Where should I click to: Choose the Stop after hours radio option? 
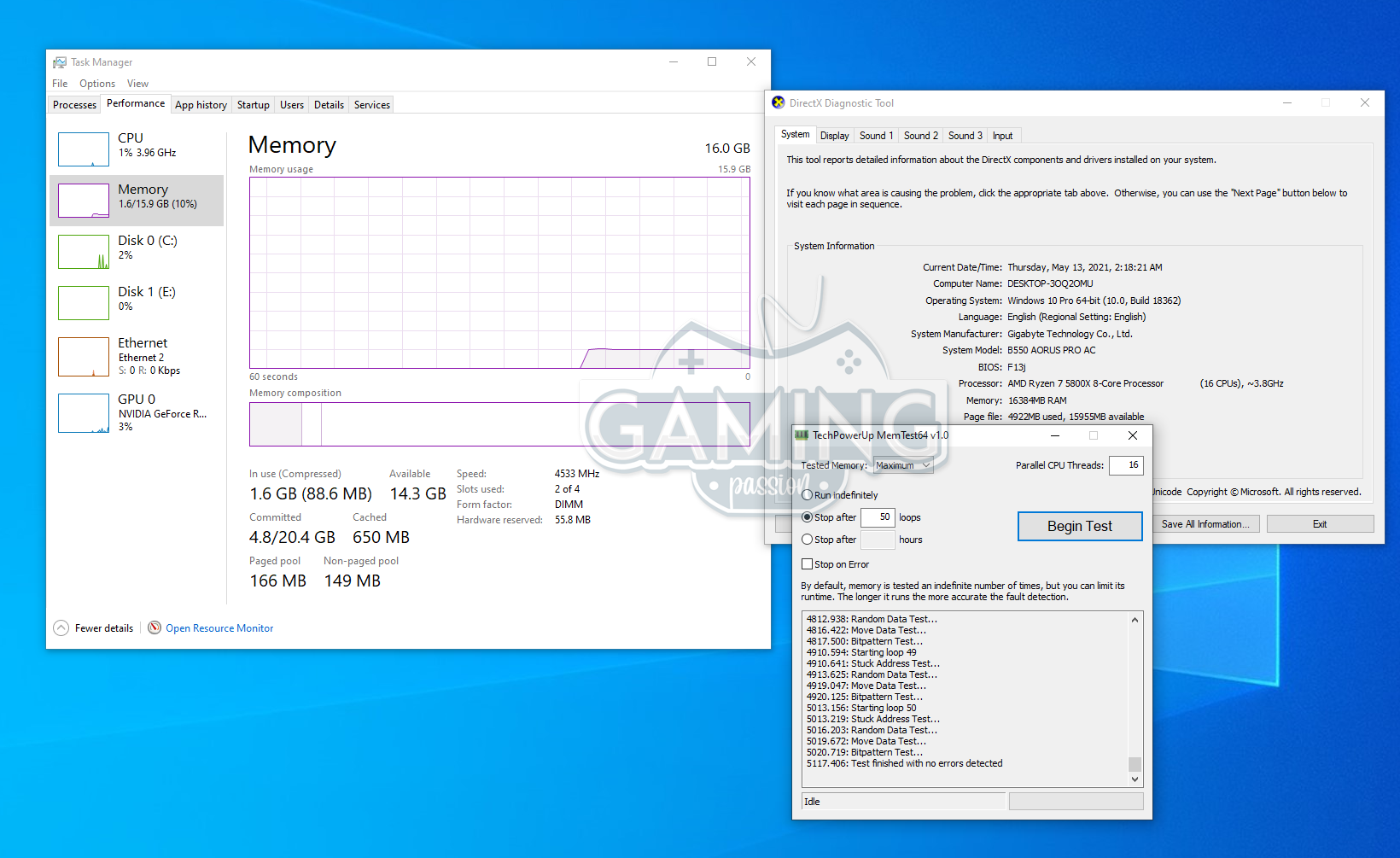807,540
